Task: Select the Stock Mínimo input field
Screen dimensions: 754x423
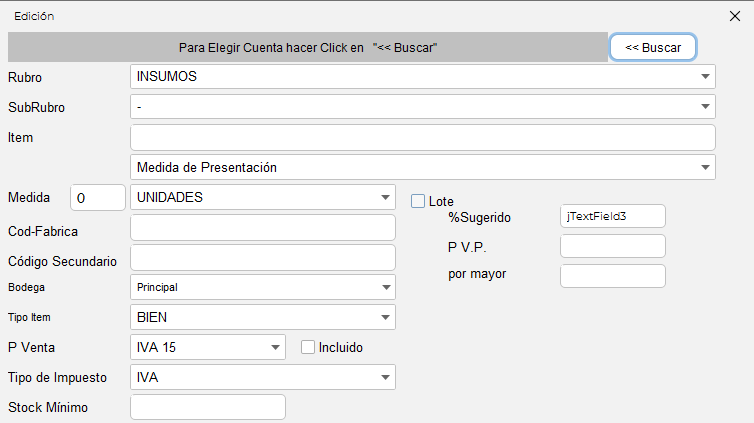Action: coord(208,407)
